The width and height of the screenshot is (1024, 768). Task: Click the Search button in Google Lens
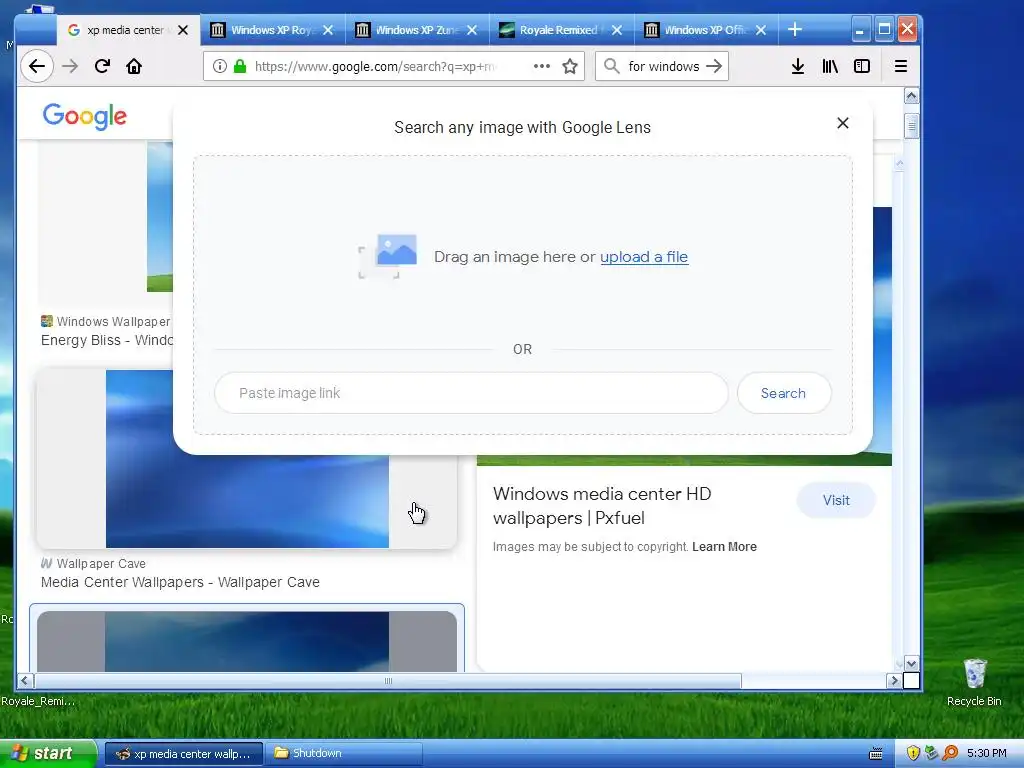[784, 393]
